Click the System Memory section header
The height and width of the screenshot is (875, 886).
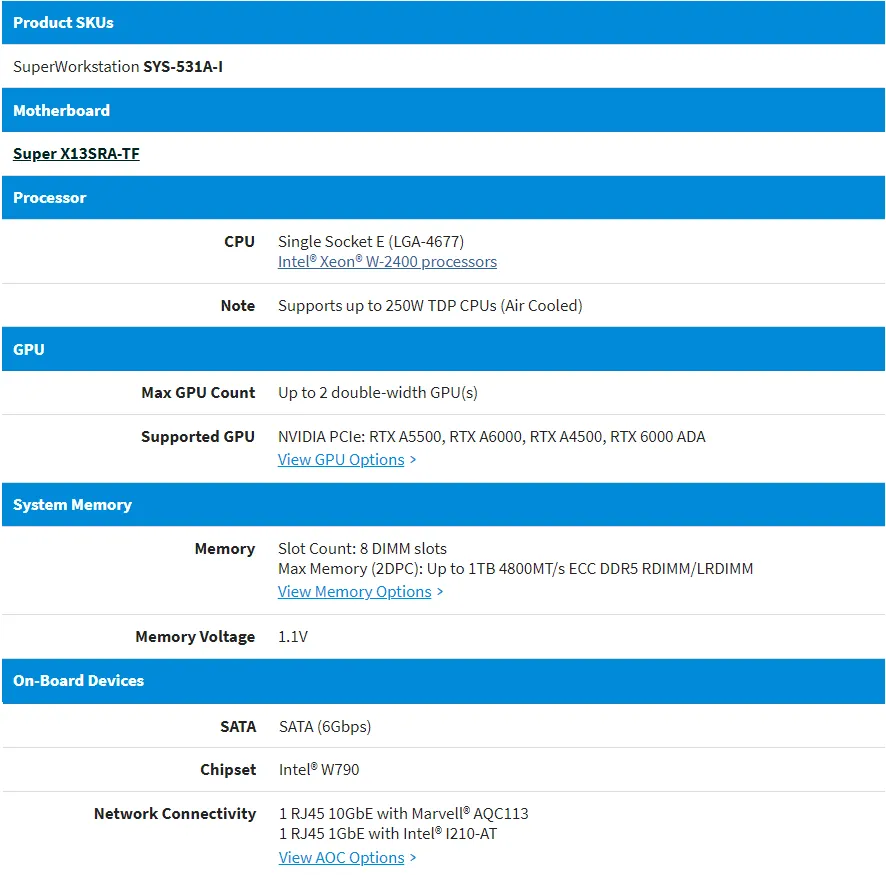tap(443, 504)
